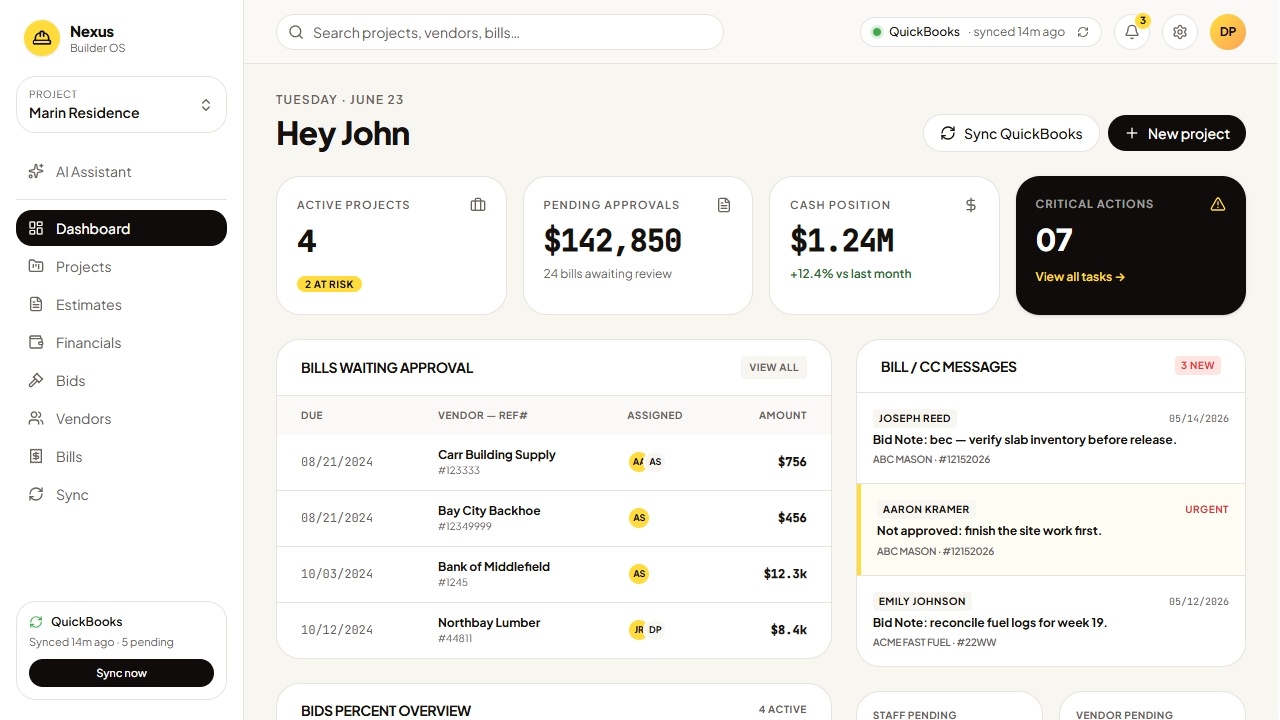1280x720 pixels.
Task: Click the 4 ACTIVE label in Bids Percent Overview
Action: point(783,709)
